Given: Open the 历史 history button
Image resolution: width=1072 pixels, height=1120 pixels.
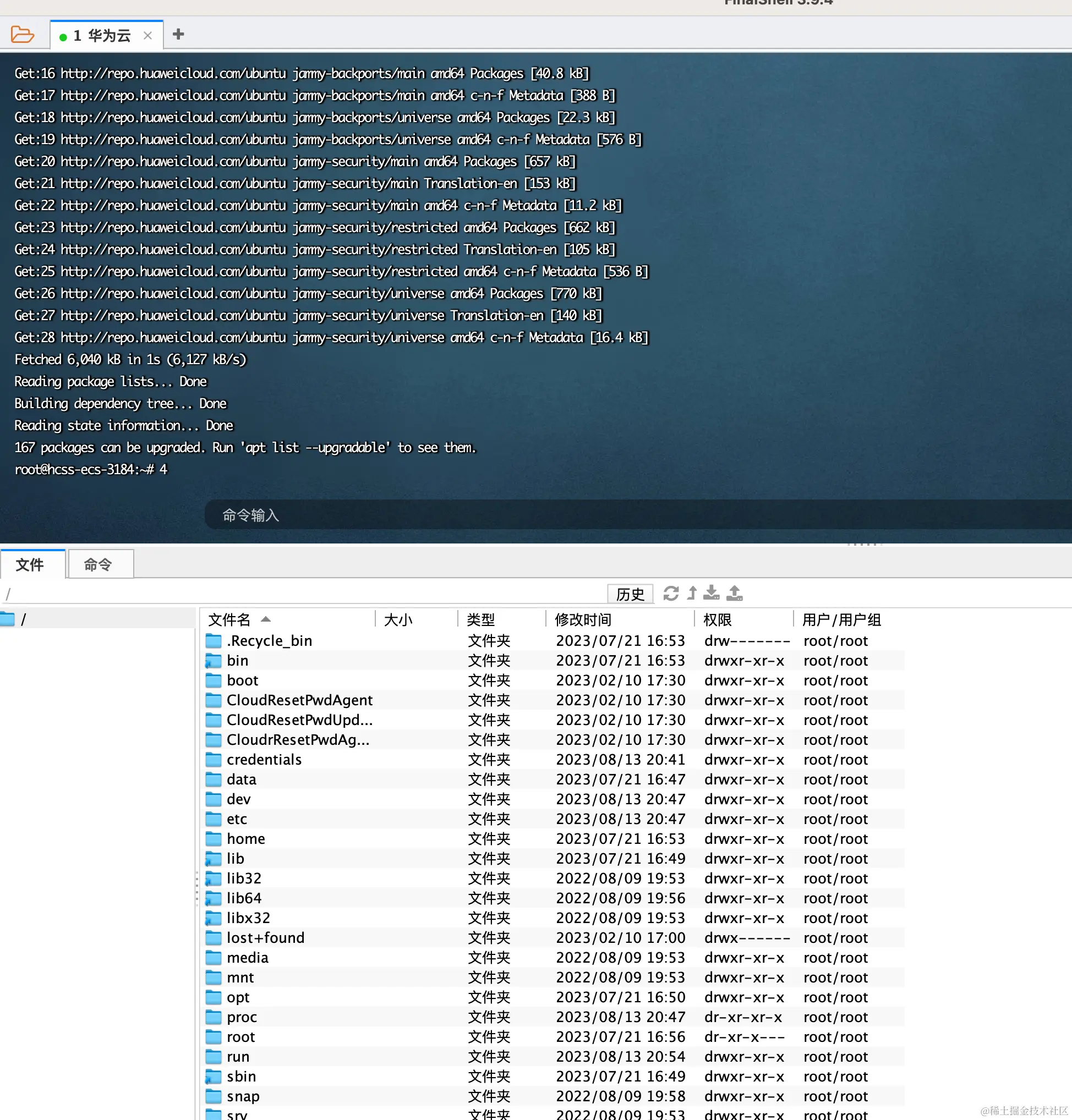Looking at the screenshot, I should click(x=630, y=594).
